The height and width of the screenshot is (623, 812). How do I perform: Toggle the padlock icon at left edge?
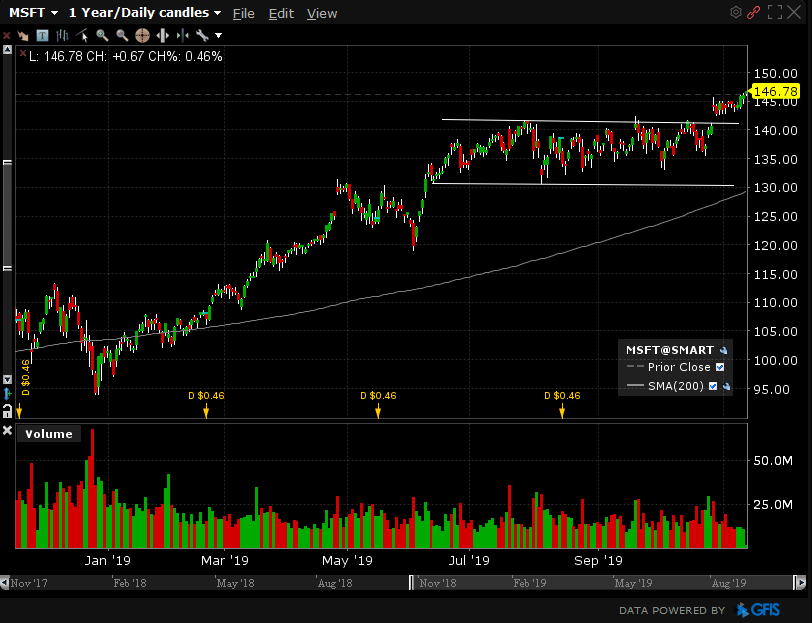point(7,411)
